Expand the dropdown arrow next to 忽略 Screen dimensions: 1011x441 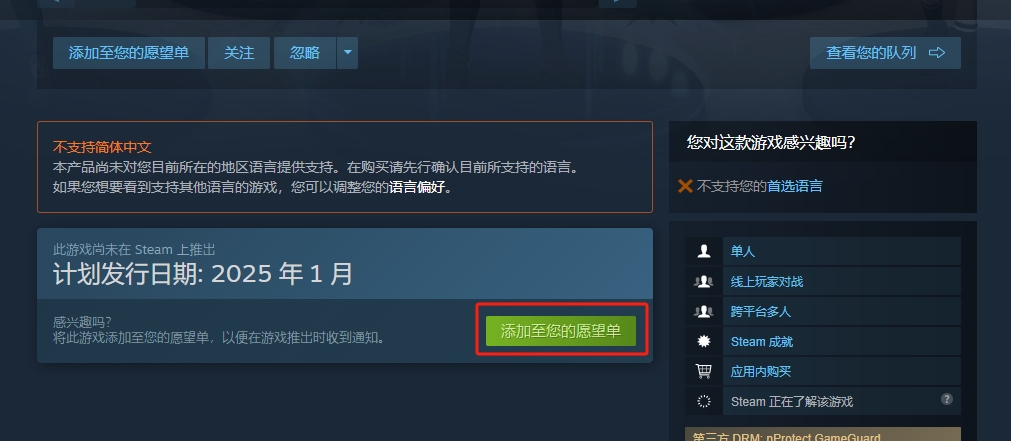click(347, 53)
